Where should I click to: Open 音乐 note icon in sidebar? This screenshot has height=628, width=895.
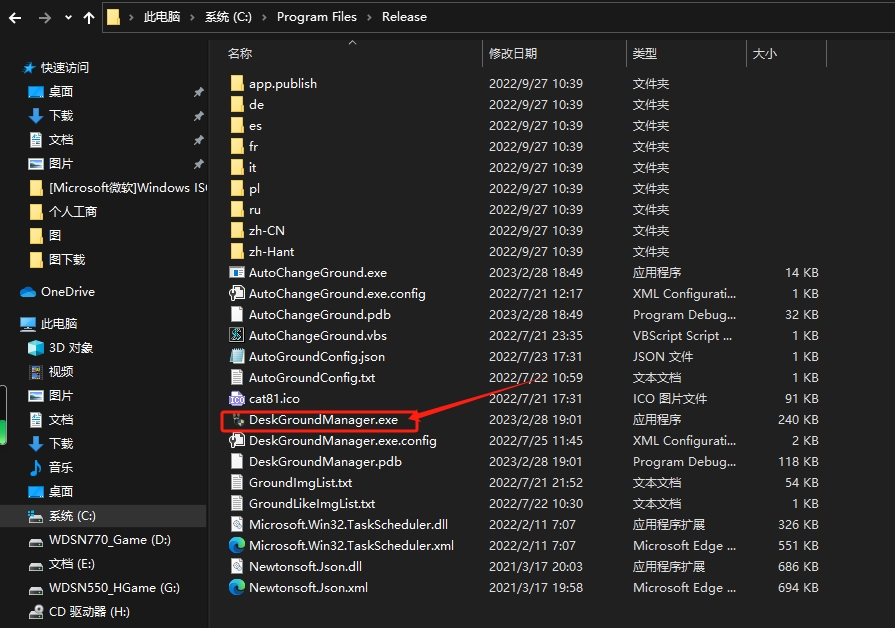point(36,468)
